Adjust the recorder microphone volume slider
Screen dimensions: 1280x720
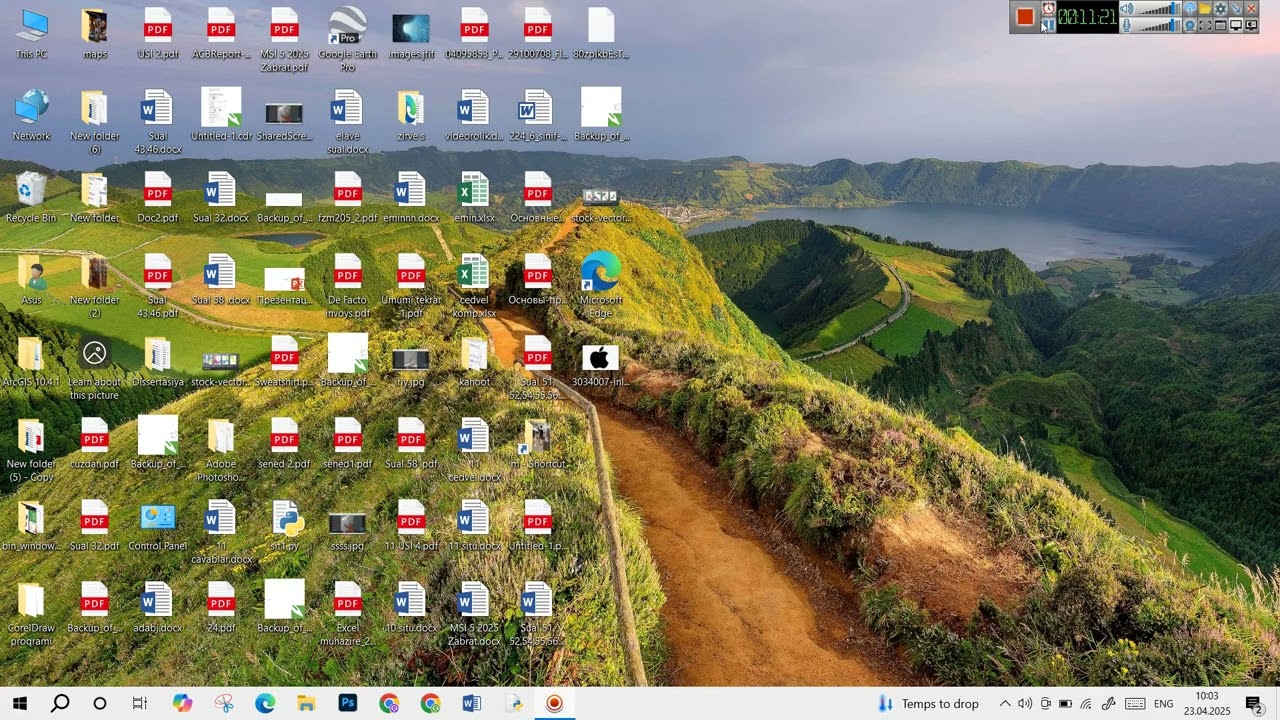(1159, 25)
